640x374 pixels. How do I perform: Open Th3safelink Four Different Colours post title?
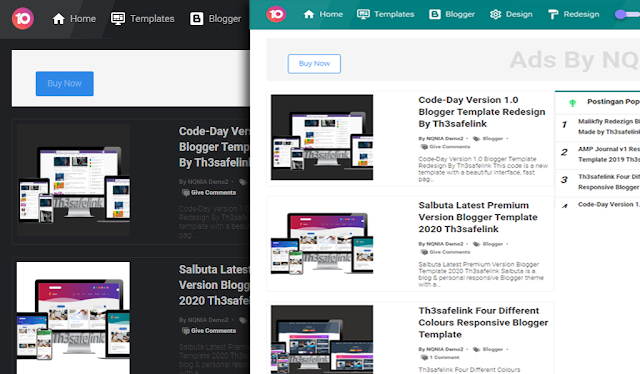[483, 323]
